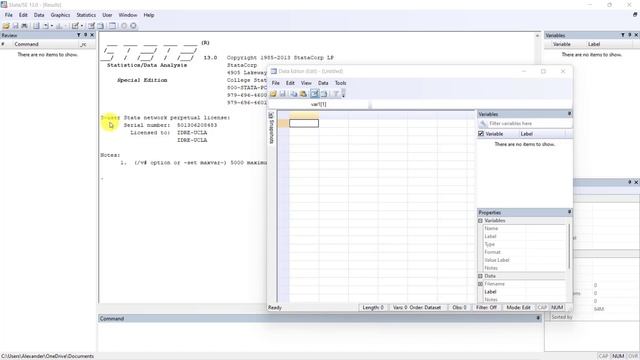Screen dimensions: 640x360
Task: Open the File menu in main Stata window
Action: tap(9, 15)
